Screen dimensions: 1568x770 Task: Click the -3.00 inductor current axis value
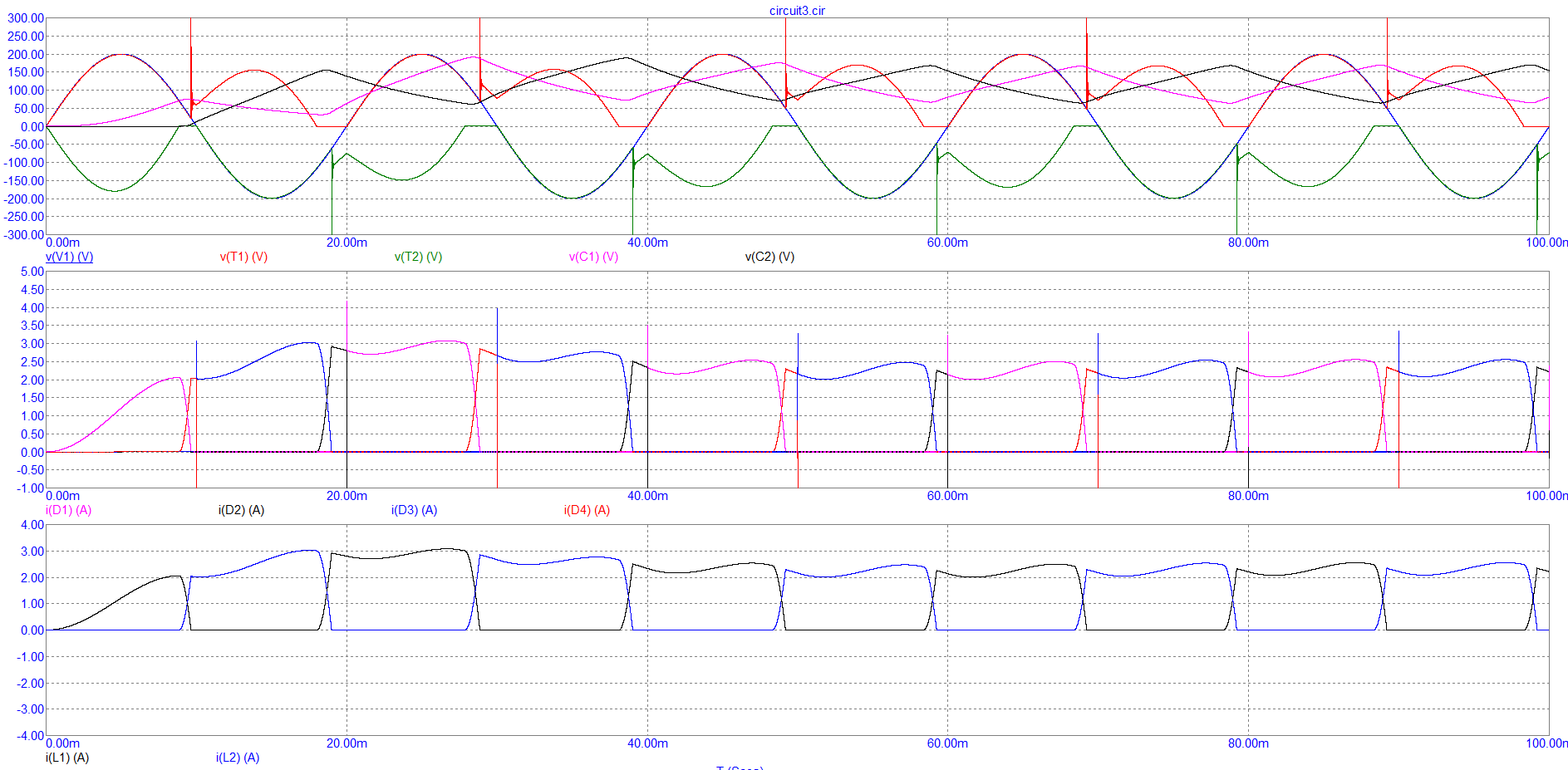(x=31, y=709)
